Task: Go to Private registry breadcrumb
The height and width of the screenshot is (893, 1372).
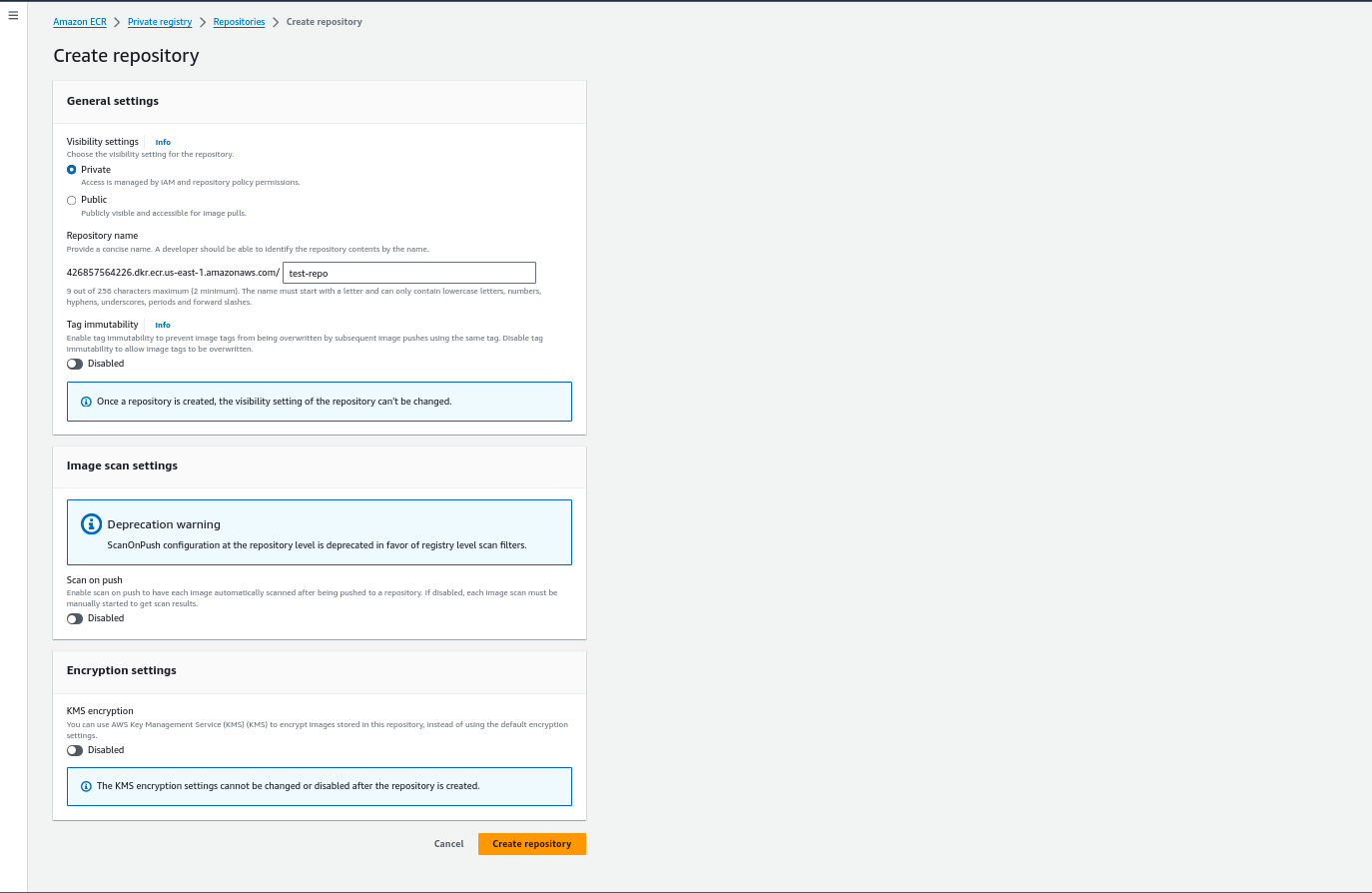Action: tap(160, 22)
